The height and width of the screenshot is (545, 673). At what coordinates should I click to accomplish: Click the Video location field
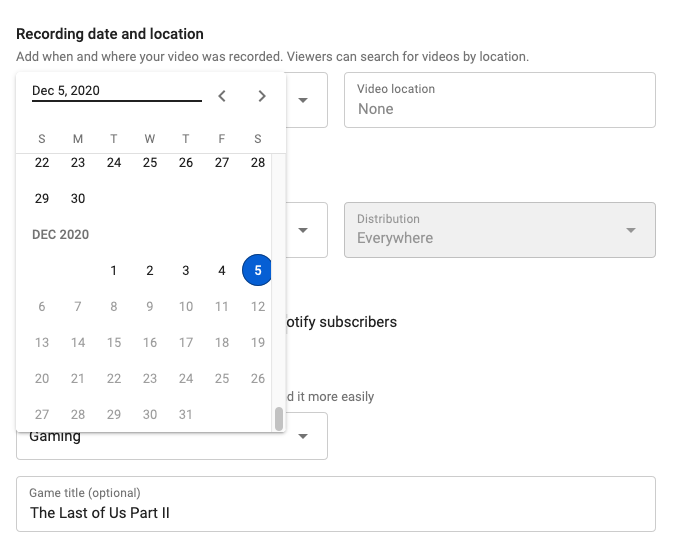click(x=499, y=100)
